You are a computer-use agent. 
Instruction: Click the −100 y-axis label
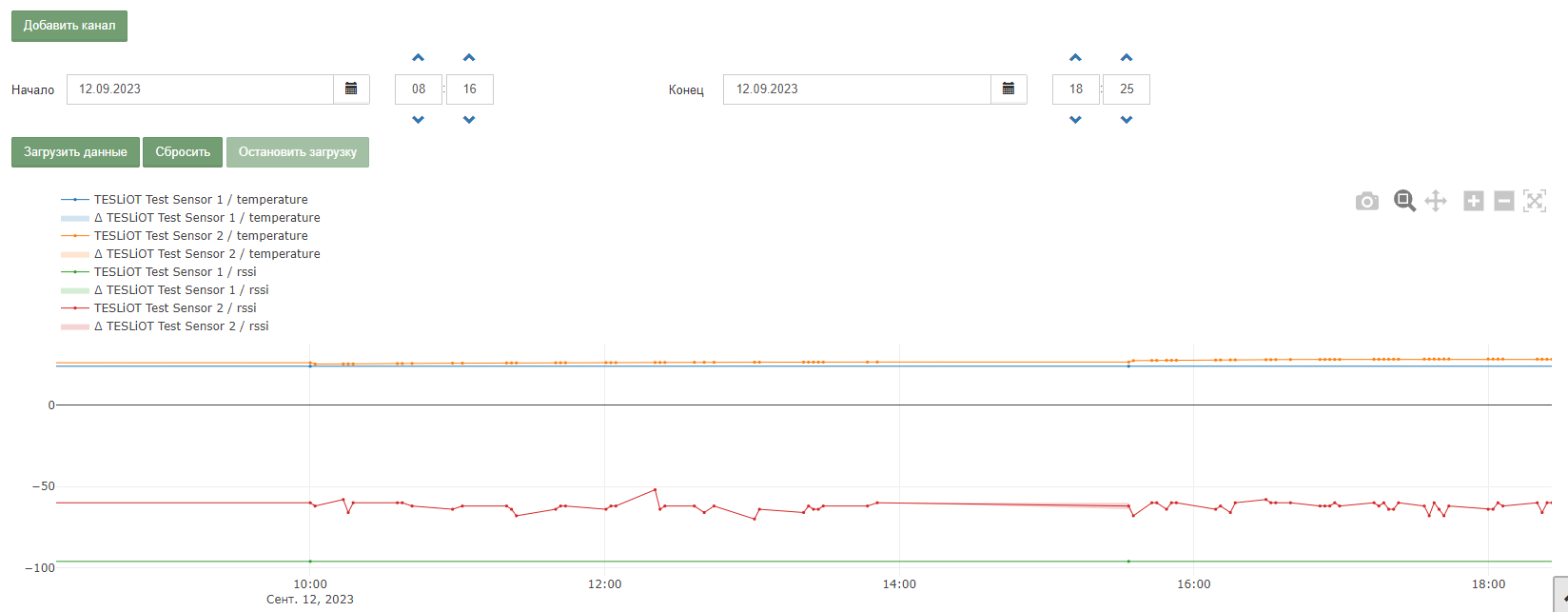pos(40,568)
